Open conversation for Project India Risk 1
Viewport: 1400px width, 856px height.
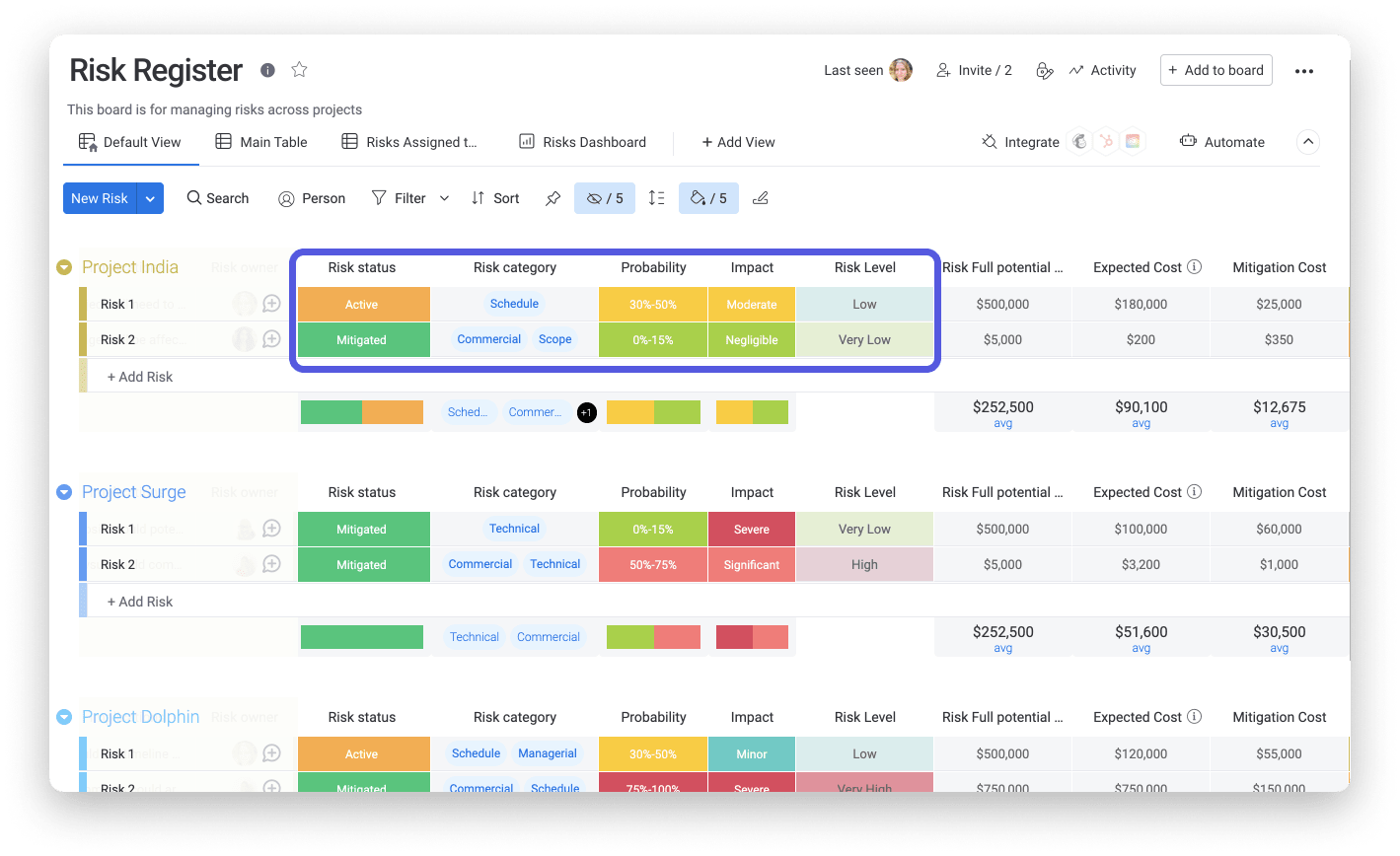coord(271,304)
